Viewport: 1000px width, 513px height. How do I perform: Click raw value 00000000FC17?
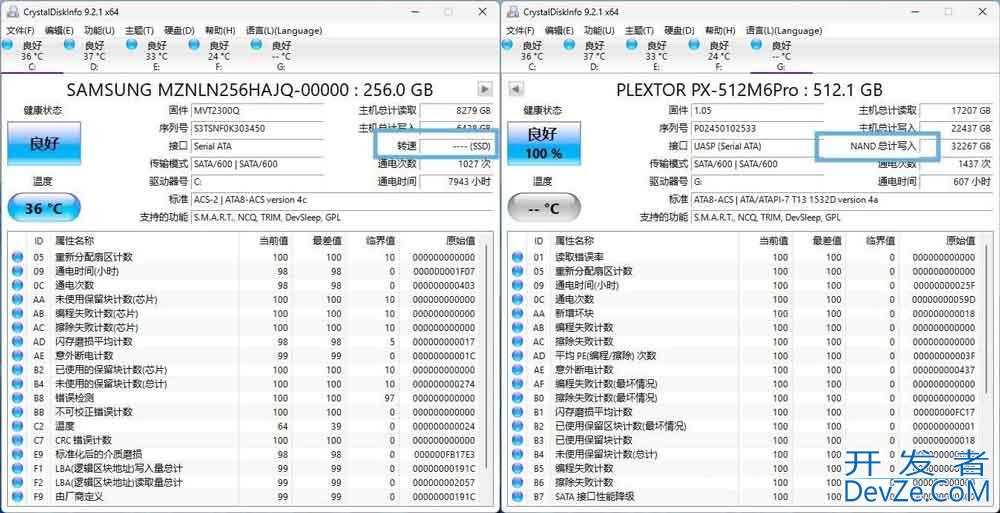945,412
